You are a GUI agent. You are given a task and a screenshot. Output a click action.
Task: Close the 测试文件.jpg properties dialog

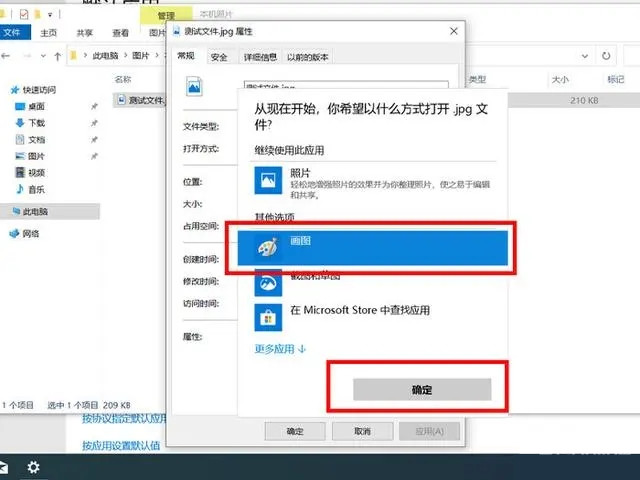[x=453, y=31]
